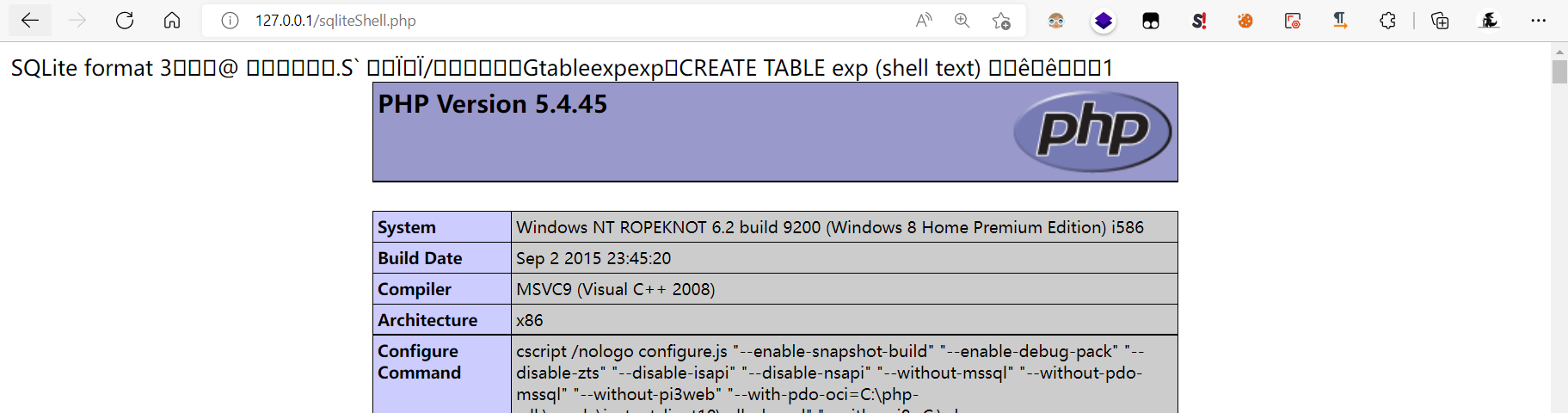The width and height of the screenshot is (1568, 413).
Task: Open the red screenshot capture extension
Action: click(x=1293, y=21)
